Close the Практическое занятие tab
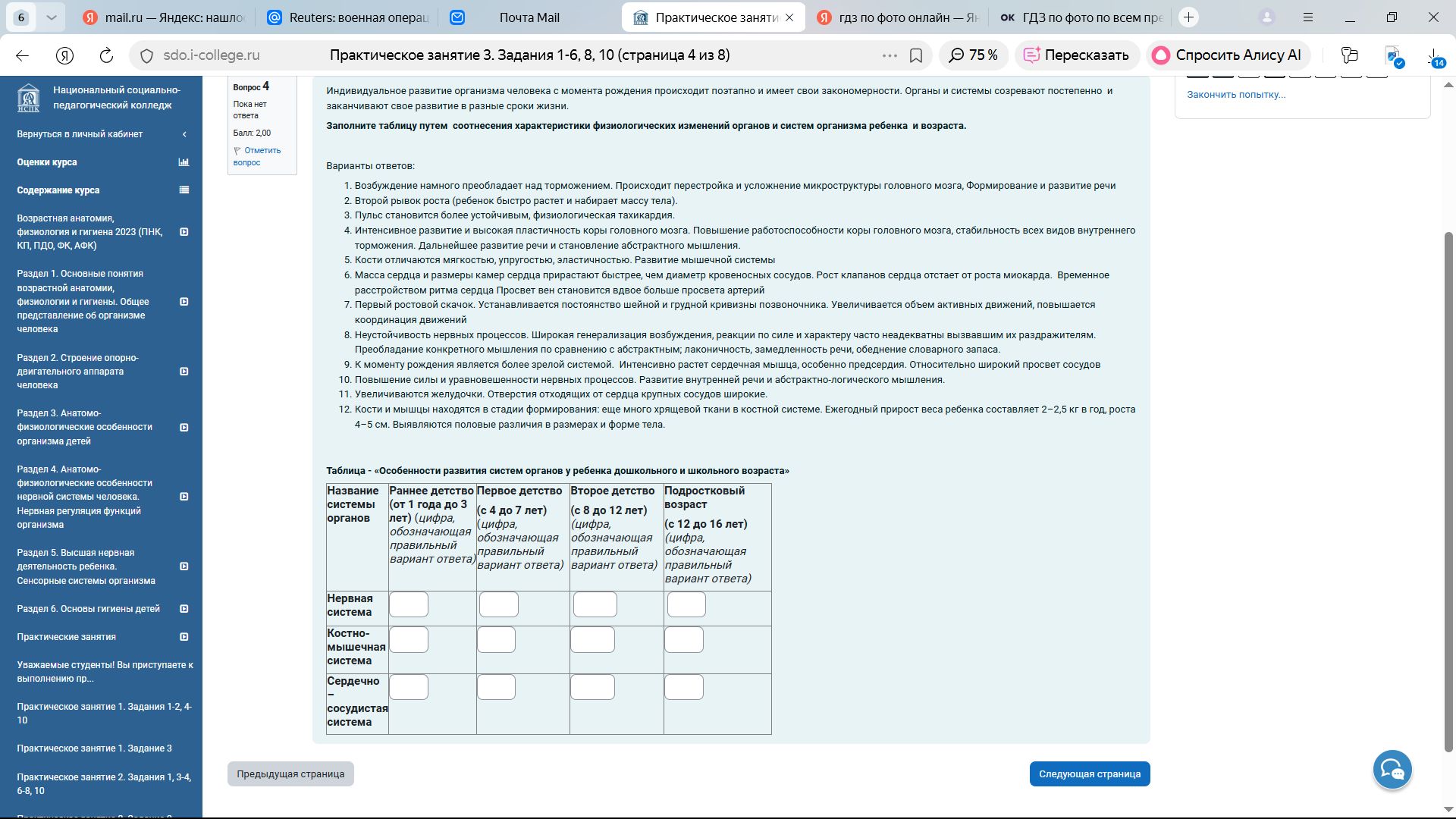This screenshot has width=1456, height=819. [789, 17]
